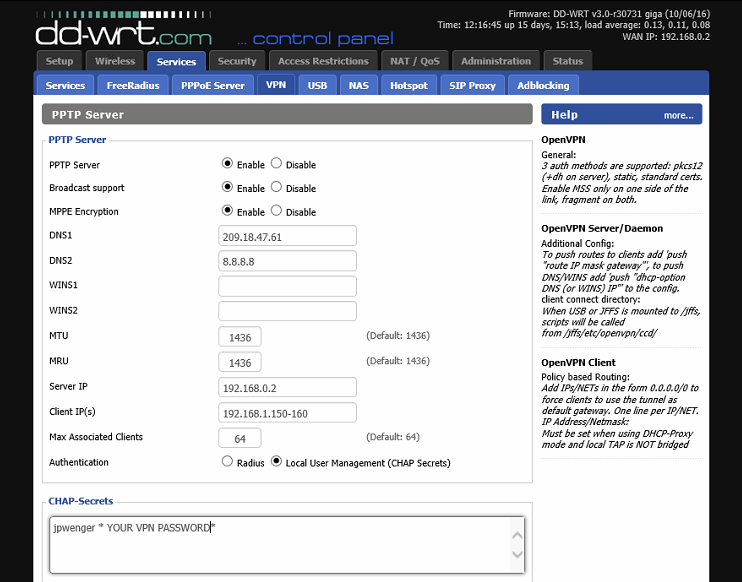
Task: Click the DNS2 input field
Action: point(287,261)
